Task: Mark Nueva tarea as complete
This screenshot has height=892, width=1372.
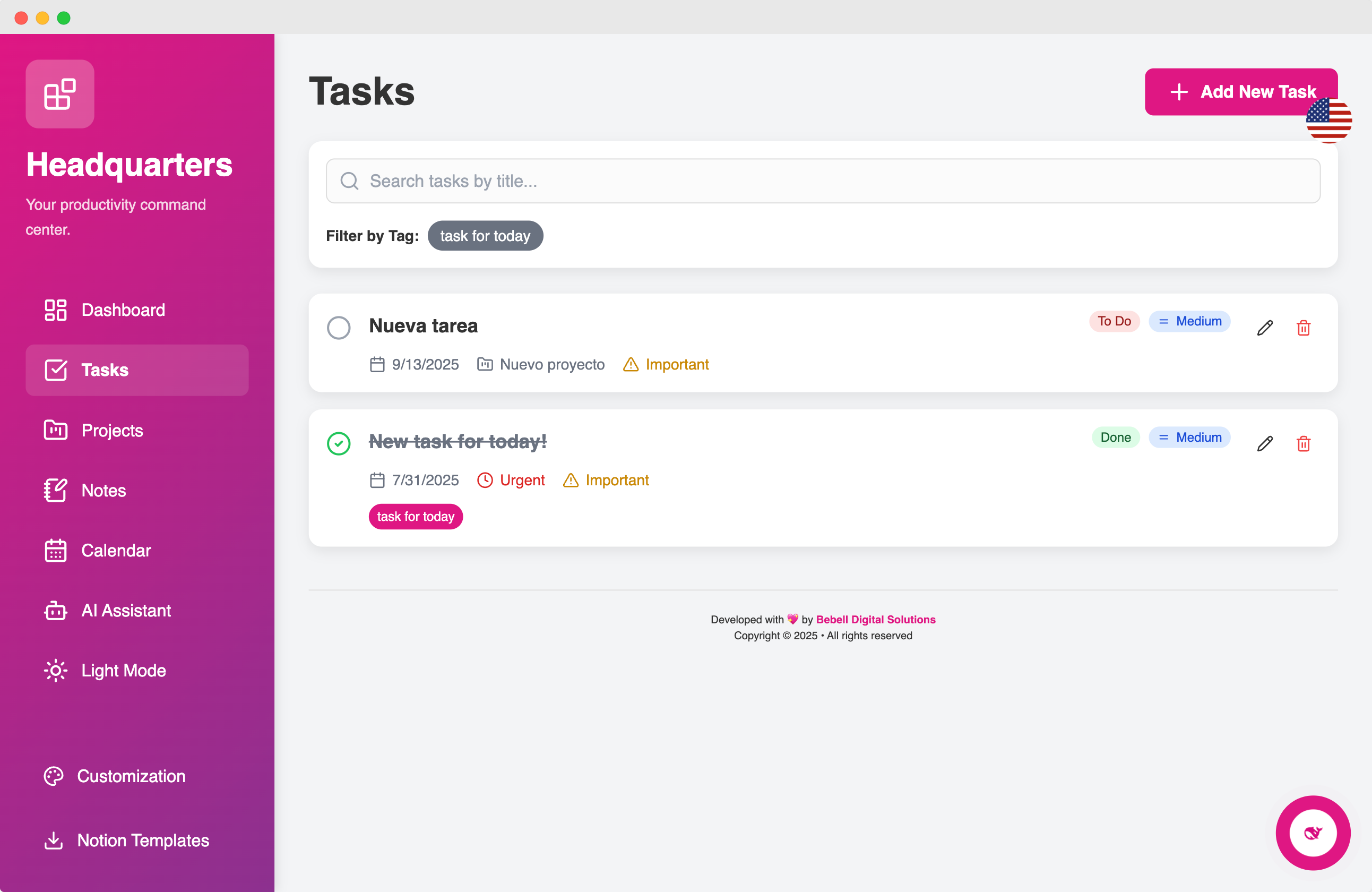Action: click(339, 328)
